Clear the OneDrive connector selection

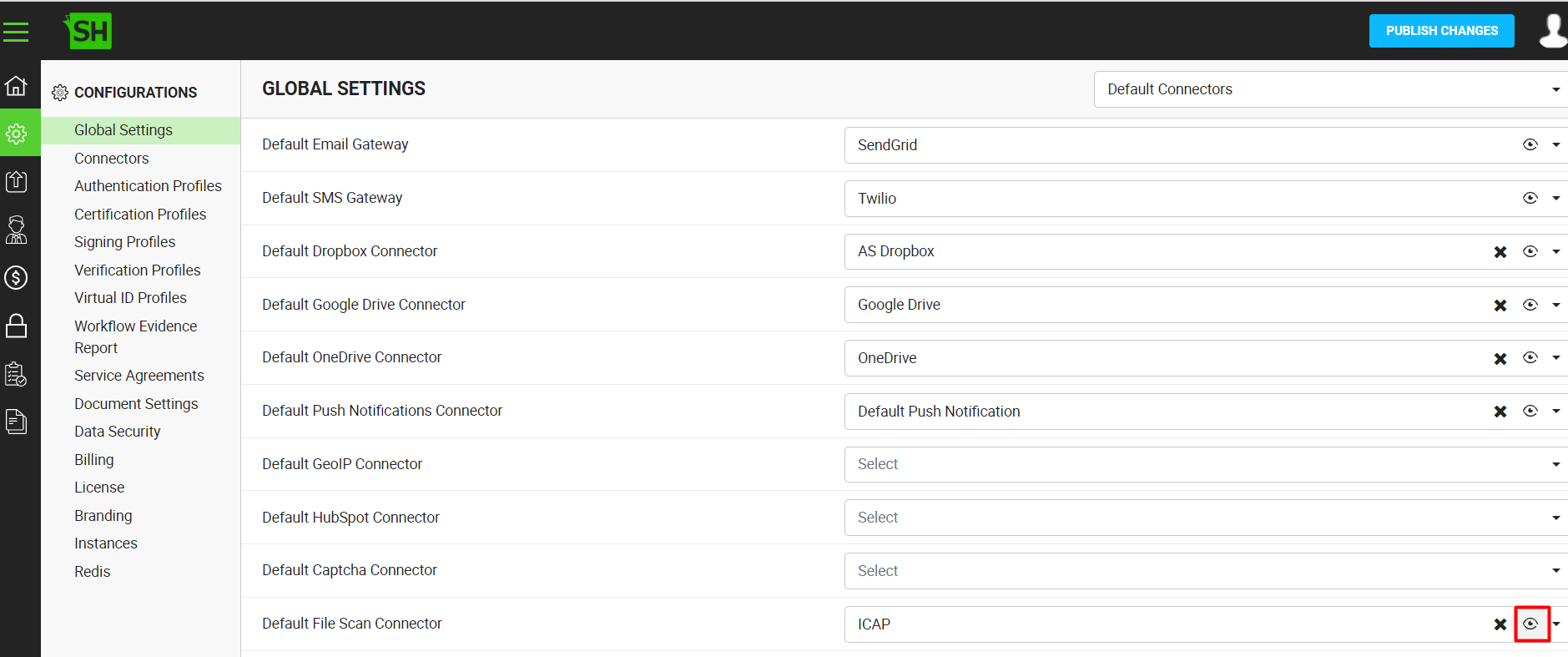pyautogui.click(x=1500, y=359)
